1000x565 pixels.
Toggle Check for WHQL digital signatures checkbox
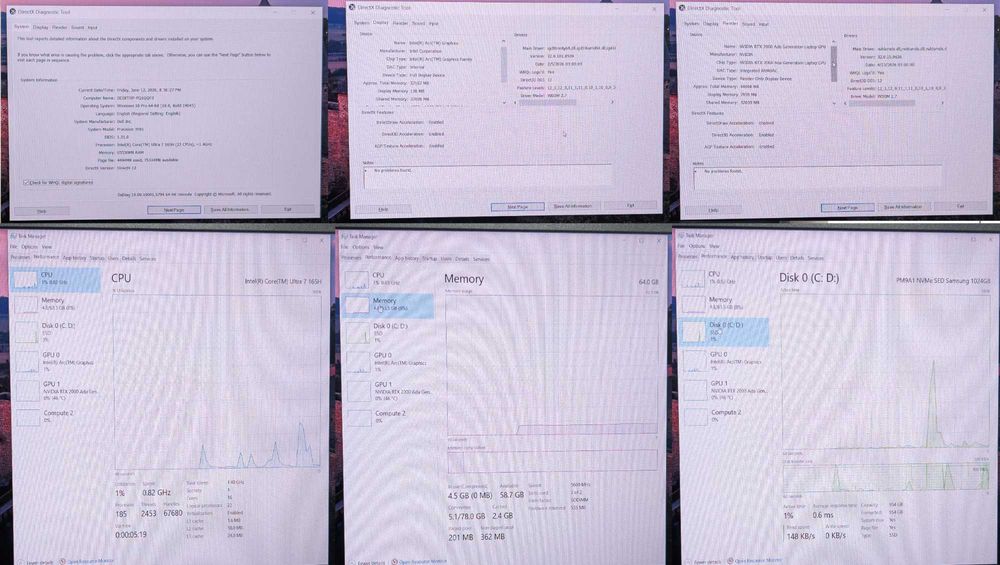[26, 182]
